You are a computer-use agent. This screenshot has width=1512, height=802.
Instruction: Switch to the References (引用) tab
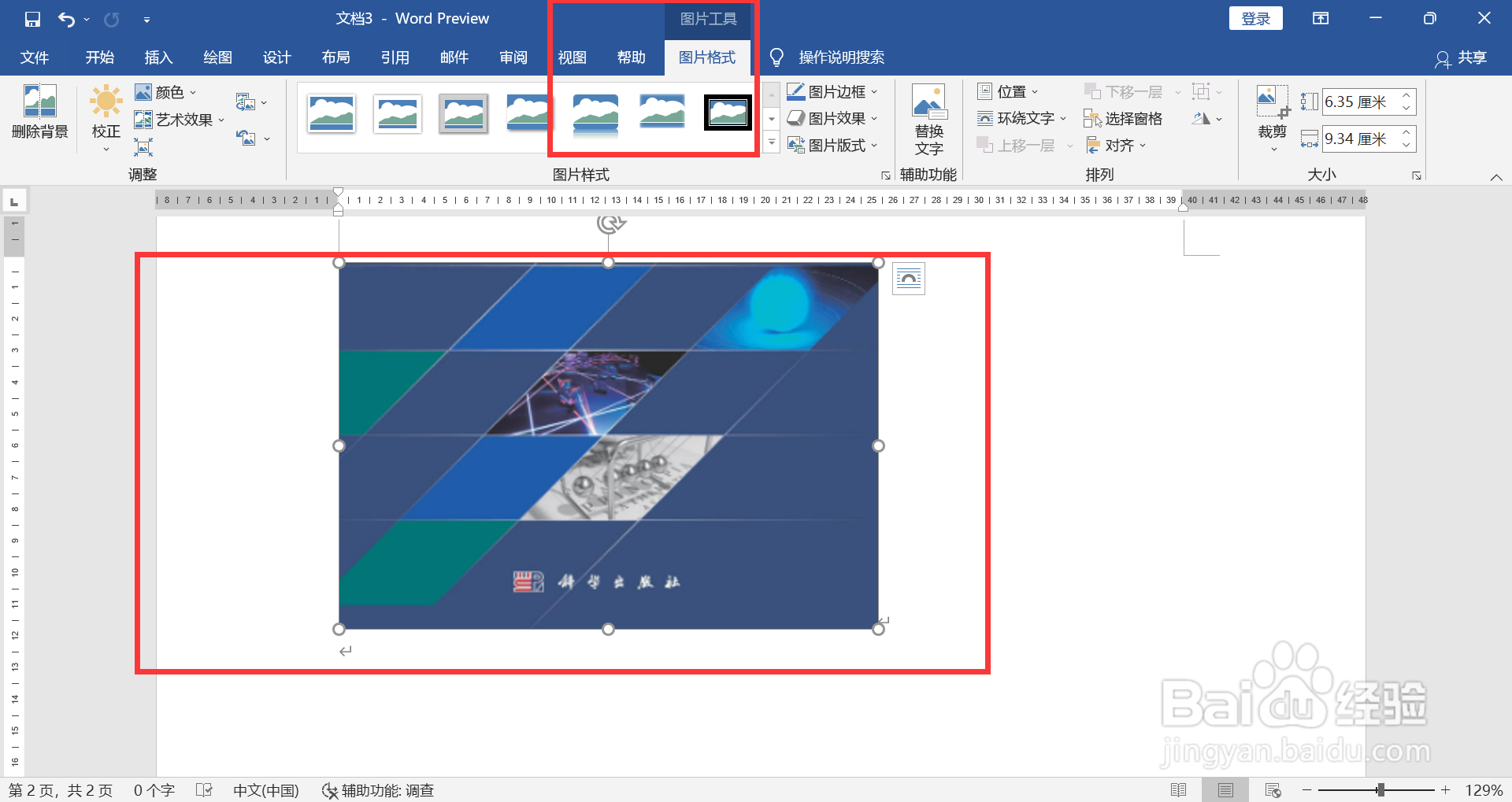pyautogui.click(x=395, y=57)
